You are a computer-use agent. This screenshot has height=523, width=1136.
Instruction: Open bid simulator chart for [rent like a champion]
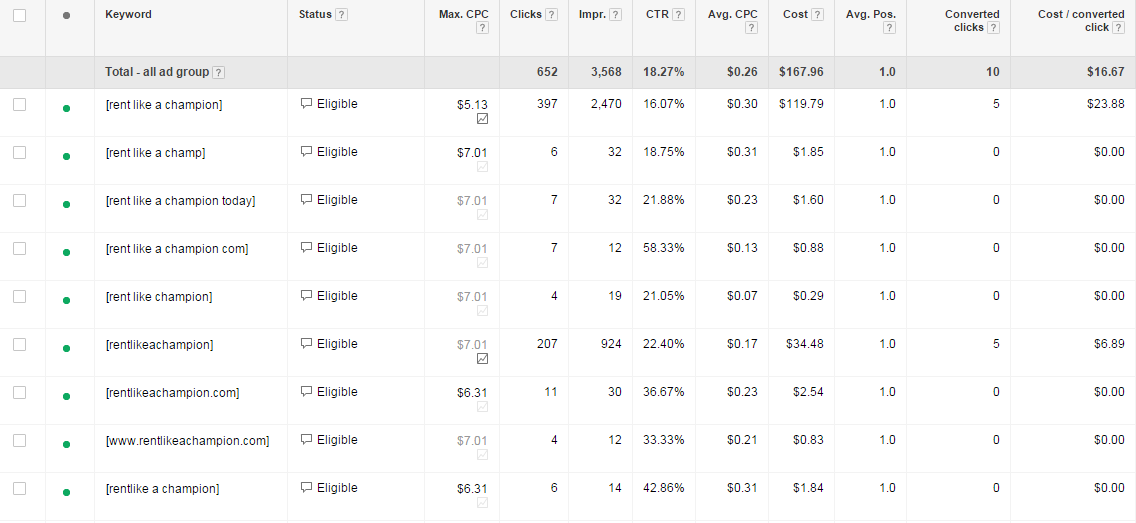tap(483, 118)
